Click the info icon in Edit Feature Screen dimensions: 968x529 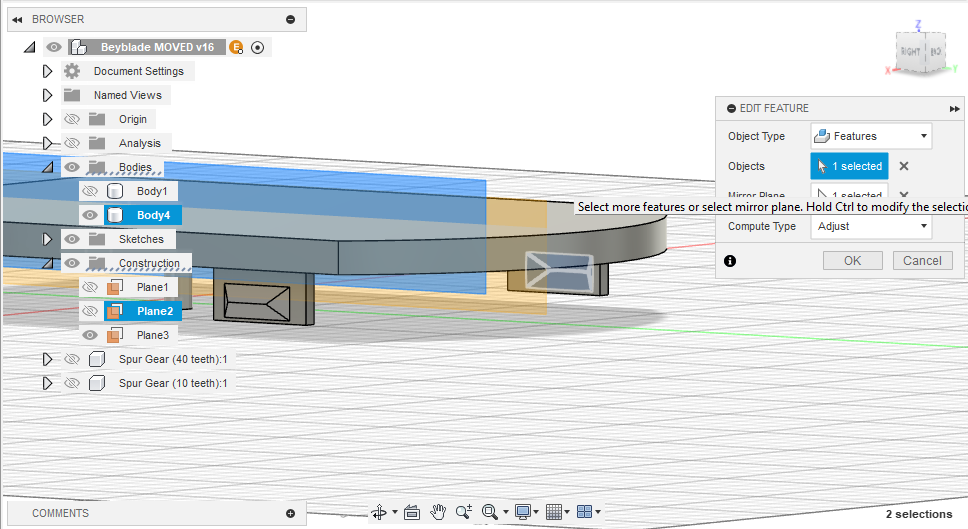pyautogui.click(x=730, y=261)
